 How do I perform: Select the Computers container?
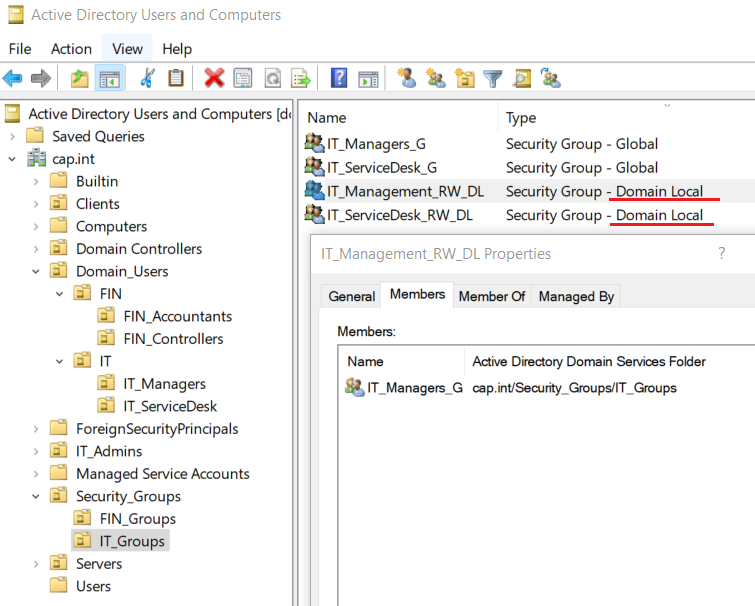[111, 226]
